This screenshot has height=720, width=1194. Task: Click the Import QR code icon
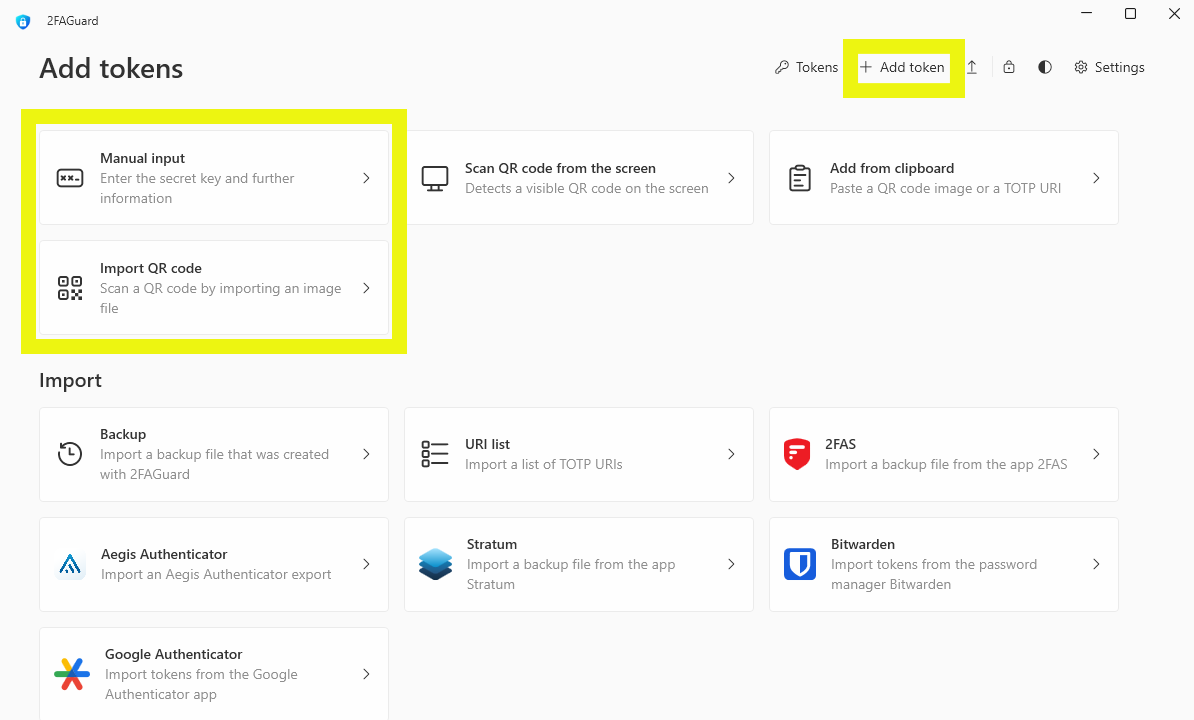point(70,288)
